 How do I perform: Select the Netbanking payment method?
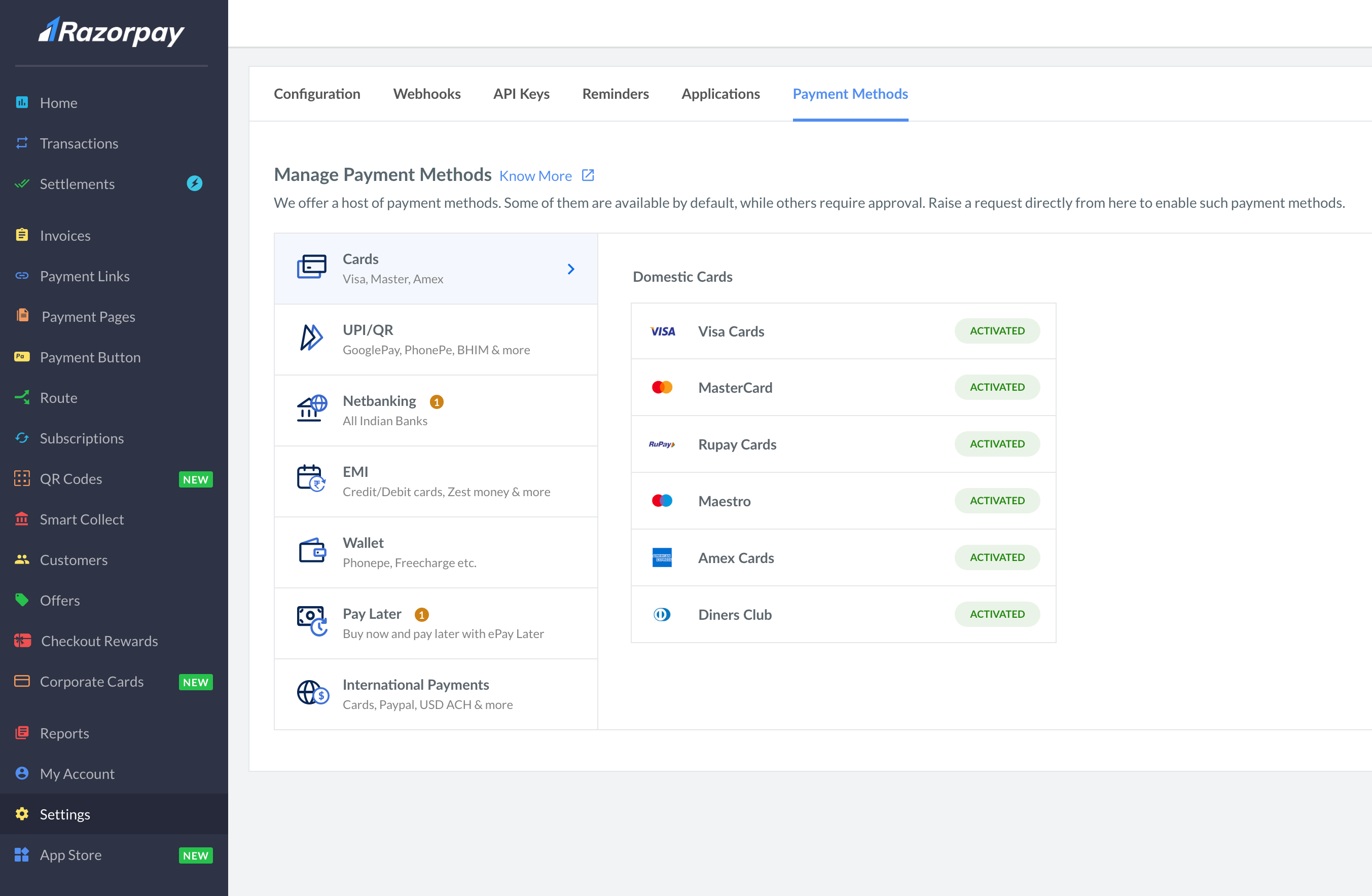(x=436, y=410)
